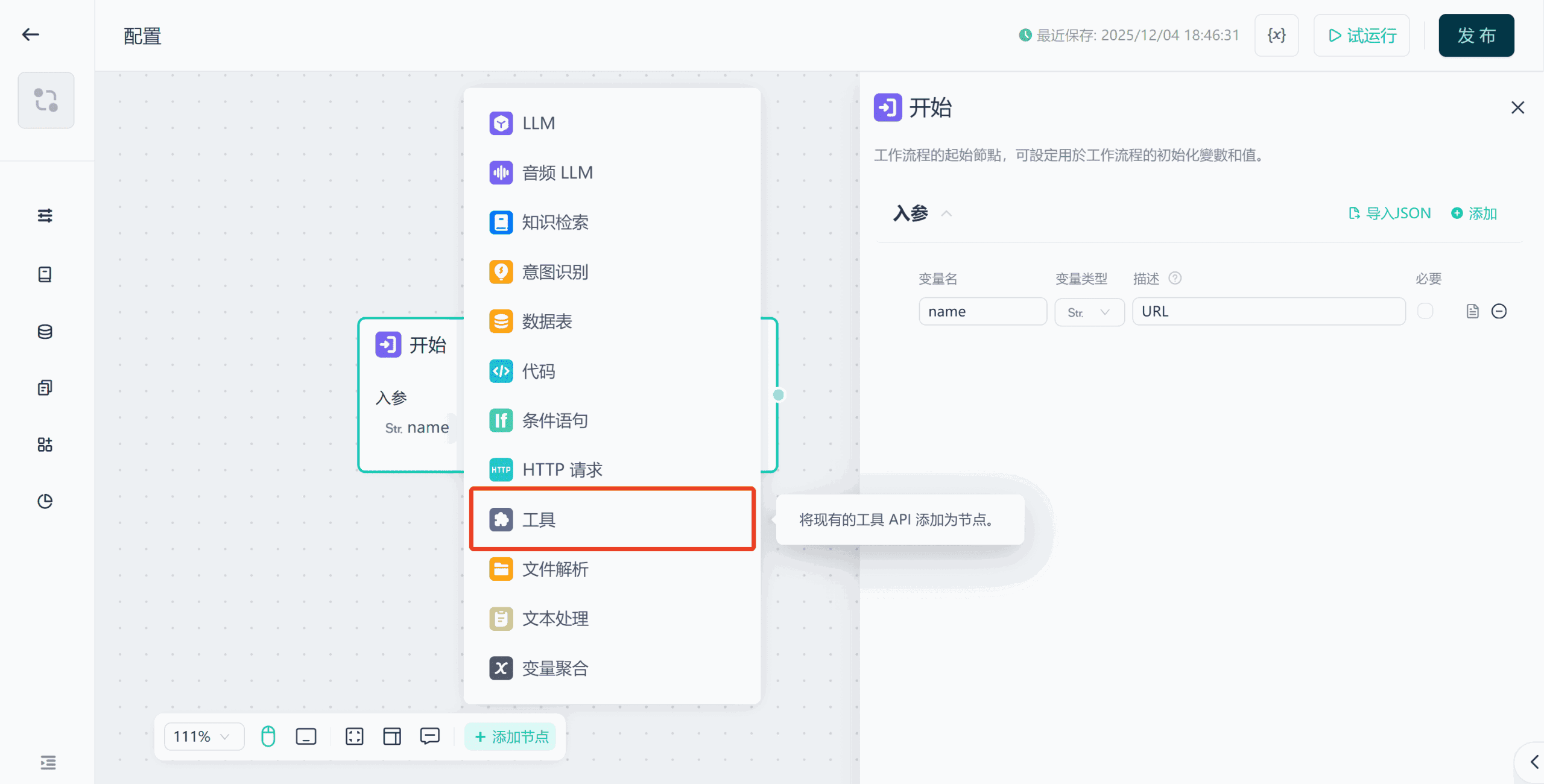Click the 发布 publish button

[x=1476, y=36]
